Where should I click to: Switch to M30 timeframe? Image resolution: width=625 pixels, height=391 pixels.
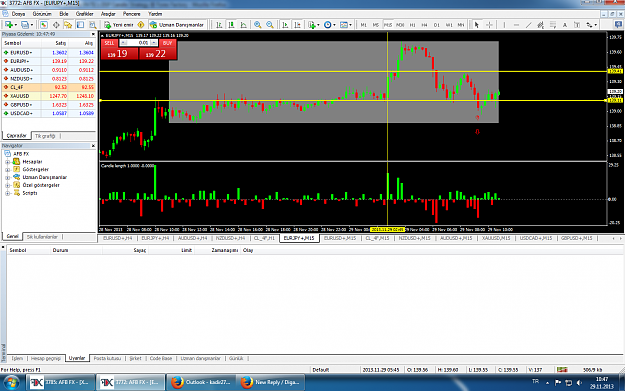click(x=400, y=25)
